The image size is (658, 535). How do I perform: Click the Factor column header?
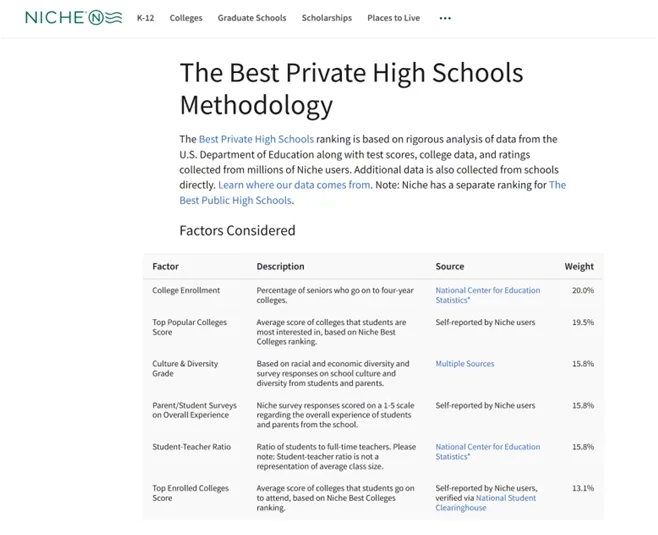[166, 267]
